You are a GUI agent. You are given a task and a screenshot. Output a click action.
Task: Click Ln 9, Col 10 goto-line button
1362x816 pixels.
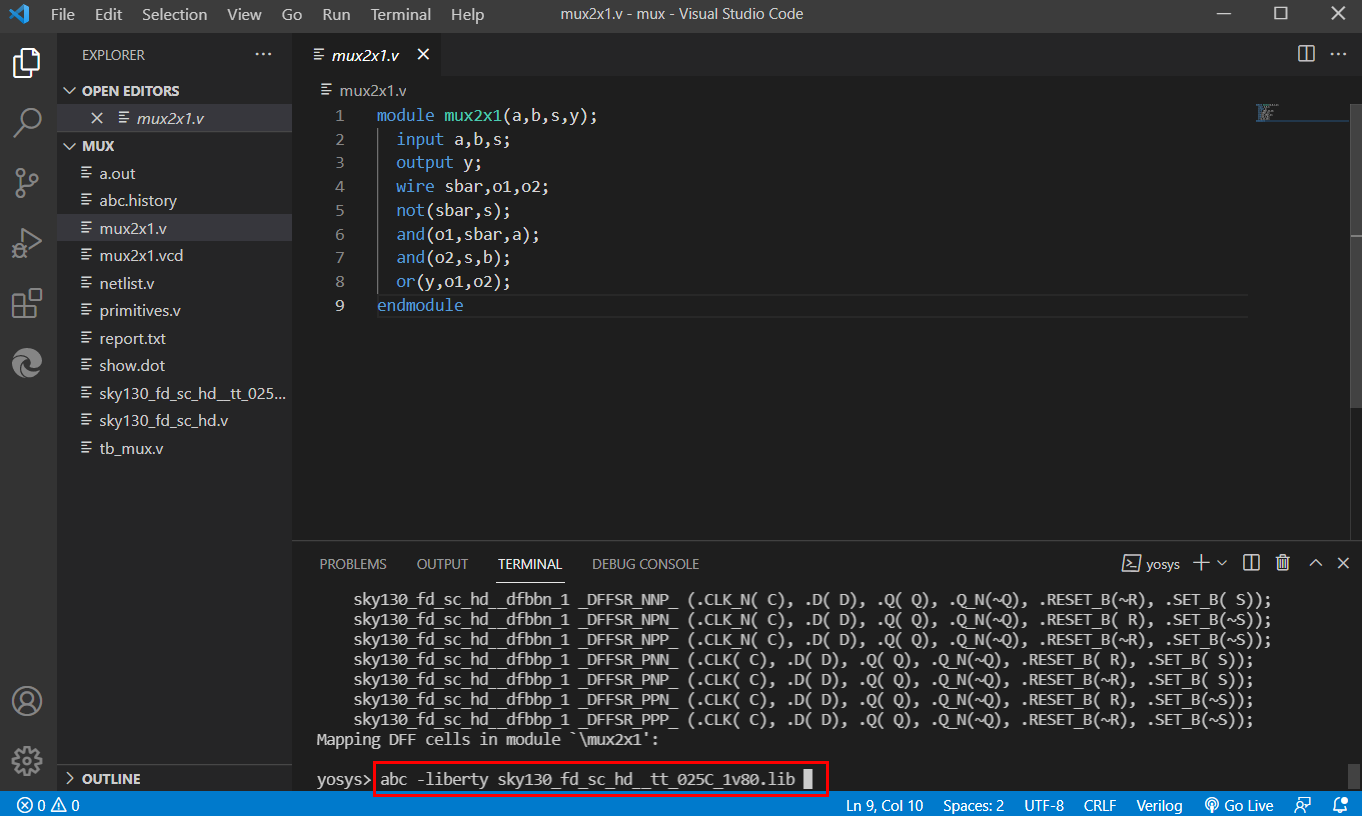[x=884, y=805]
